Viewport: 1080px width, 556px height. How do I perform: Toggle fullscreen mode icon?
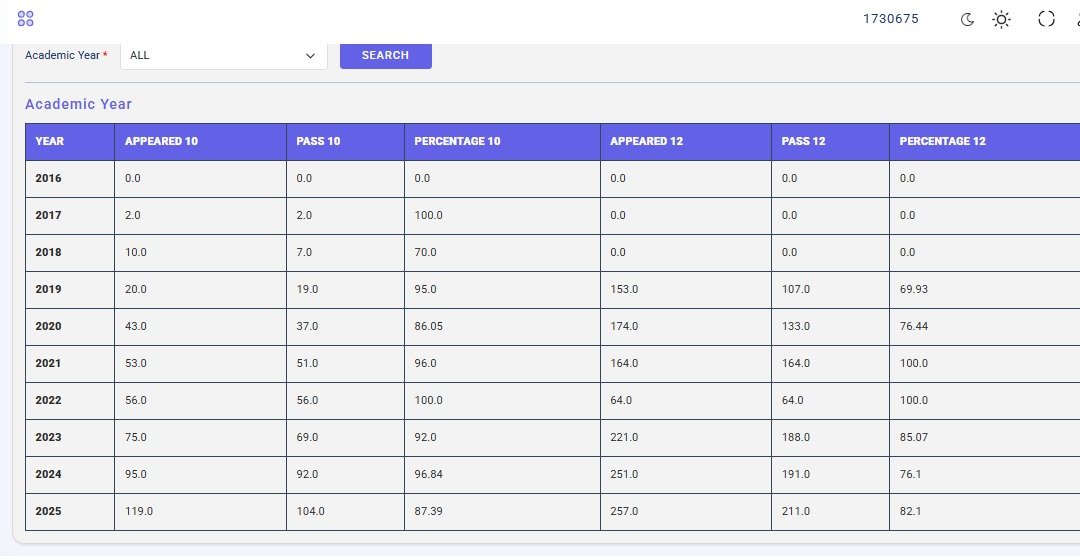1046,19
